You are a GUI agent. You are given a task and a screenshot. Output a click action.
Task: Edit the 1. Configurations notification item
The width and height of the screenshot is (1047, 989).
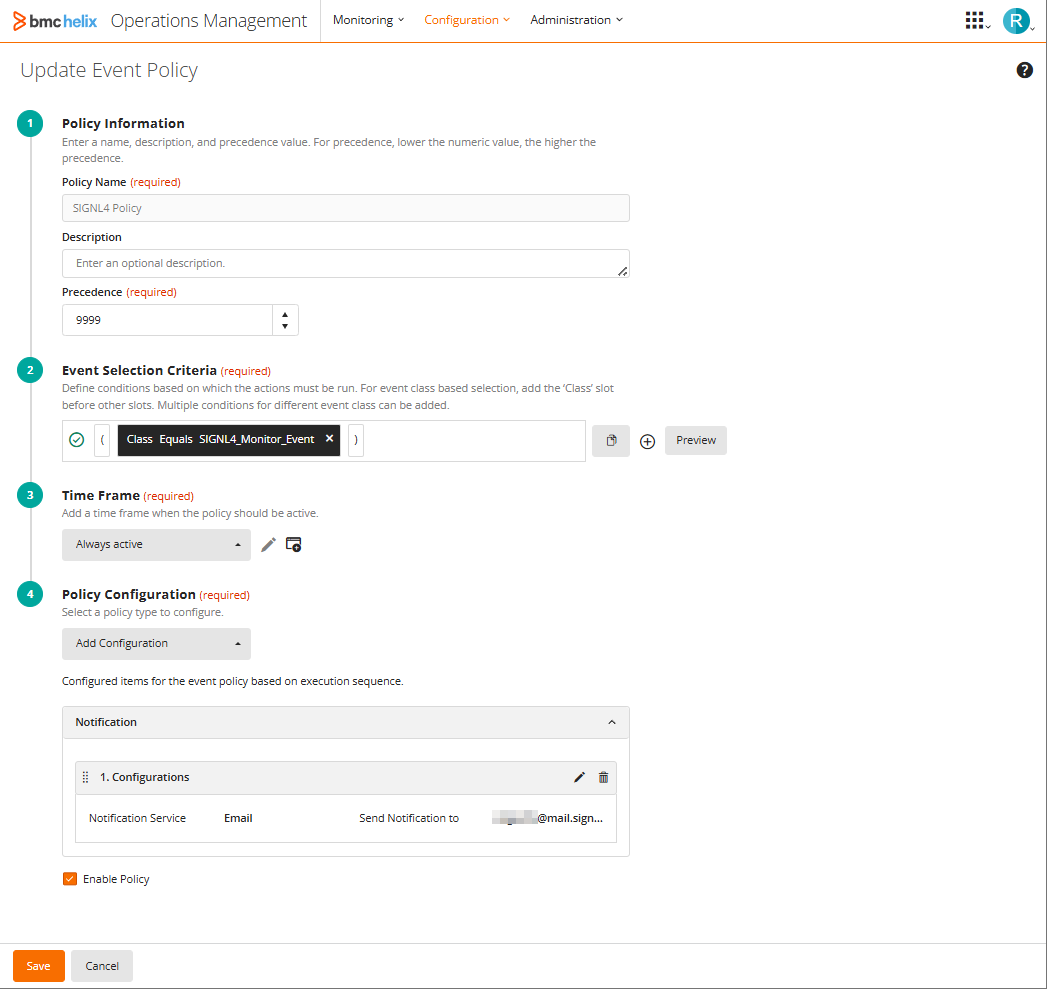pyautogui.click(x=579, y=777)
